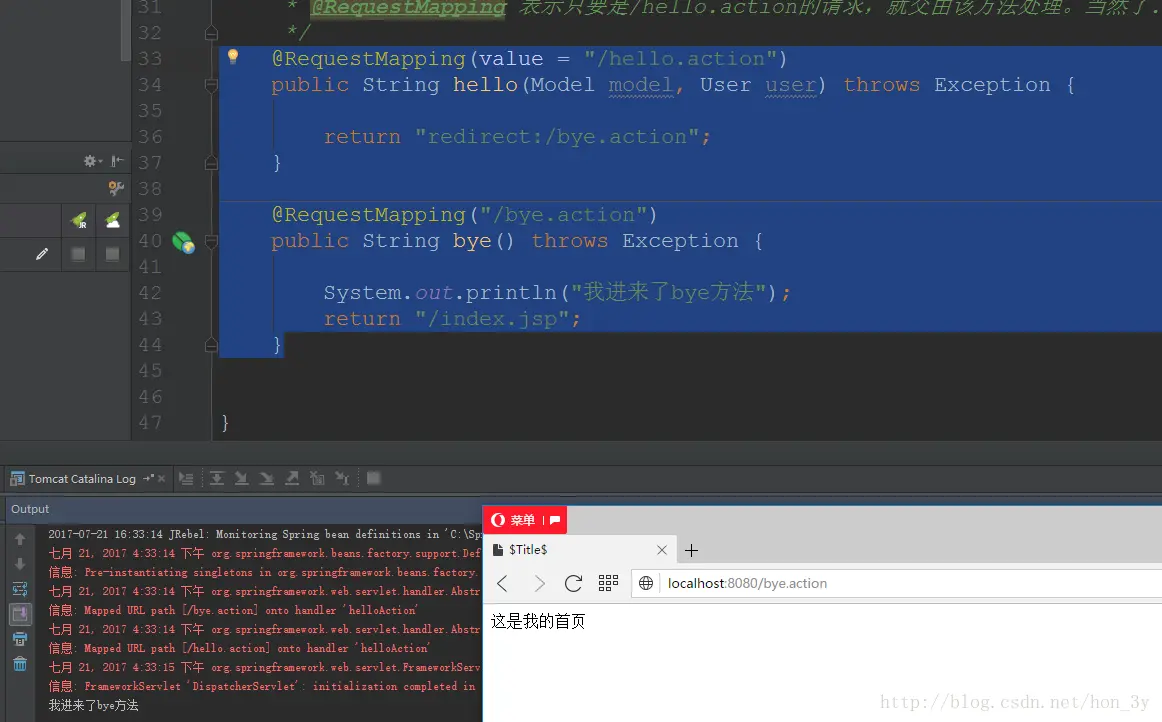1162x722 pixels.
Task: Click line number 47 in the gutter
Action: point(149,423)
